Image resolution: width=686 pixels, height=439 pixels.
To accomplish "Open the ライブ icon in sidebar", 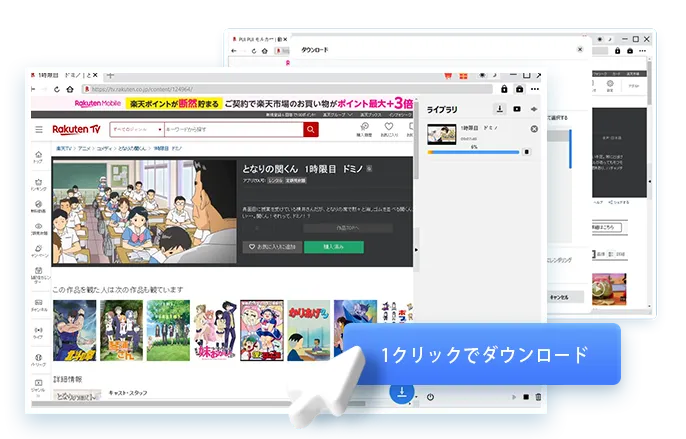I will (38, 333).
